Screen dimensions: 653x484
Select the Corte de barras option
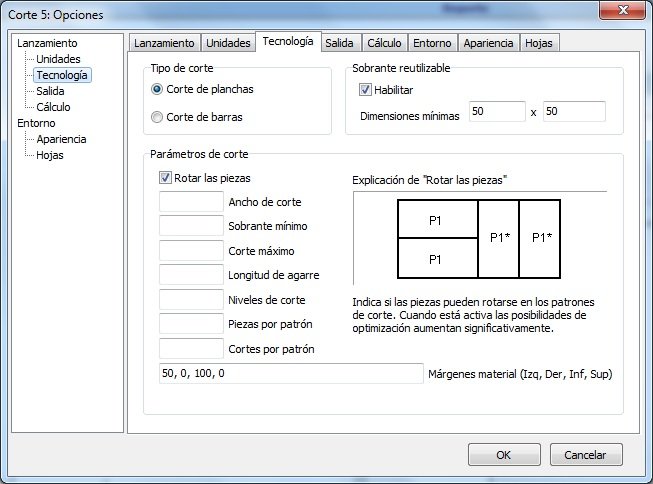pyautogui.click(x=156, y=117)
